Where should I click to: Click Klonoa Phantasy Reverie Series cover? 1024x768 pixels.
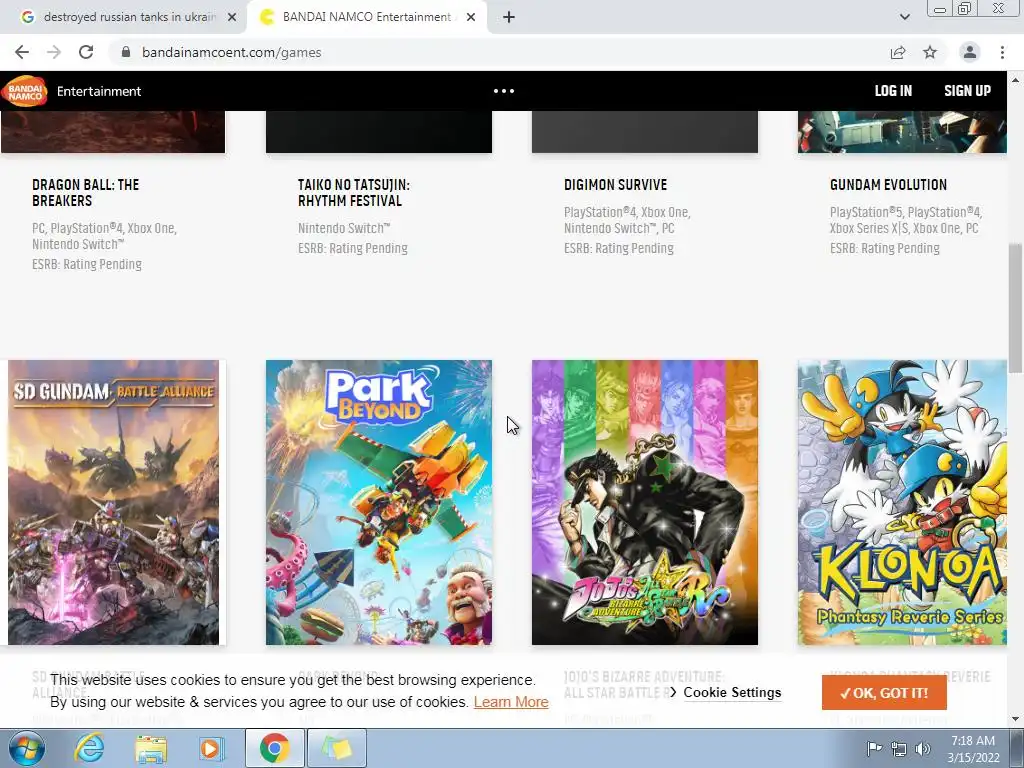click(902, 502)
